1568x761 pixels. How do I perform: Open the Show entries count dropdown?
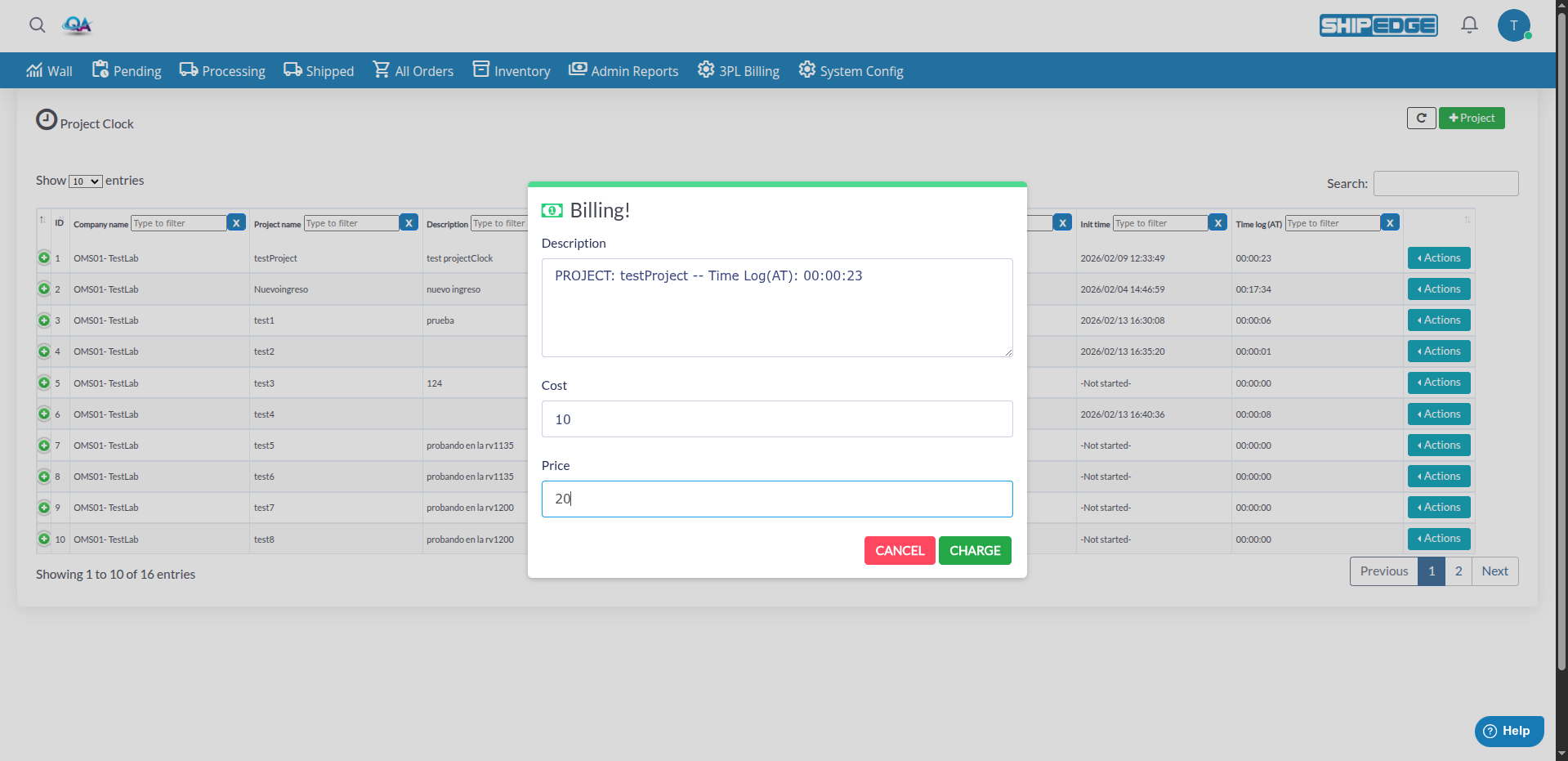tap(86, 181)
